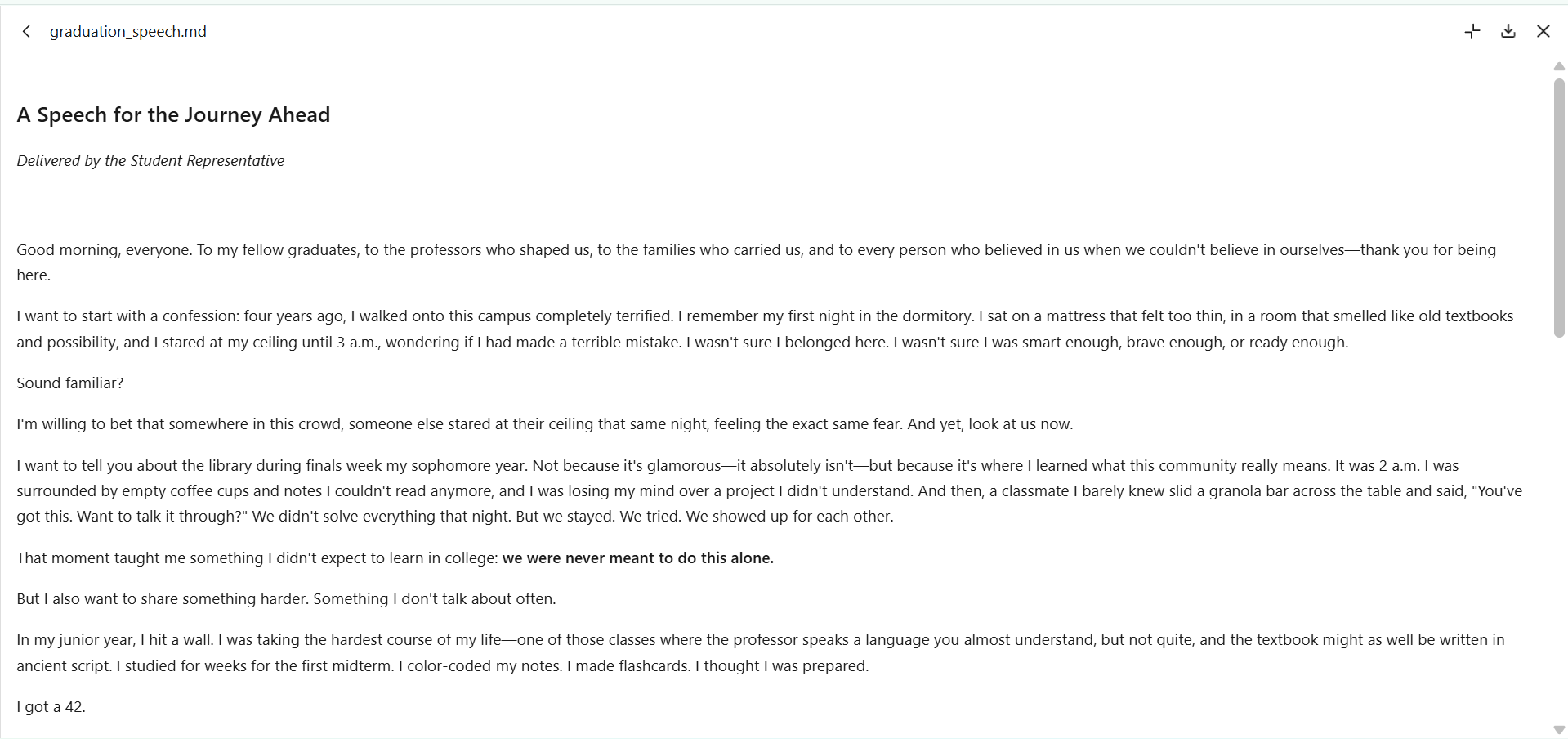Click the 'I got a 42.' line

click(x=51, y=706)
